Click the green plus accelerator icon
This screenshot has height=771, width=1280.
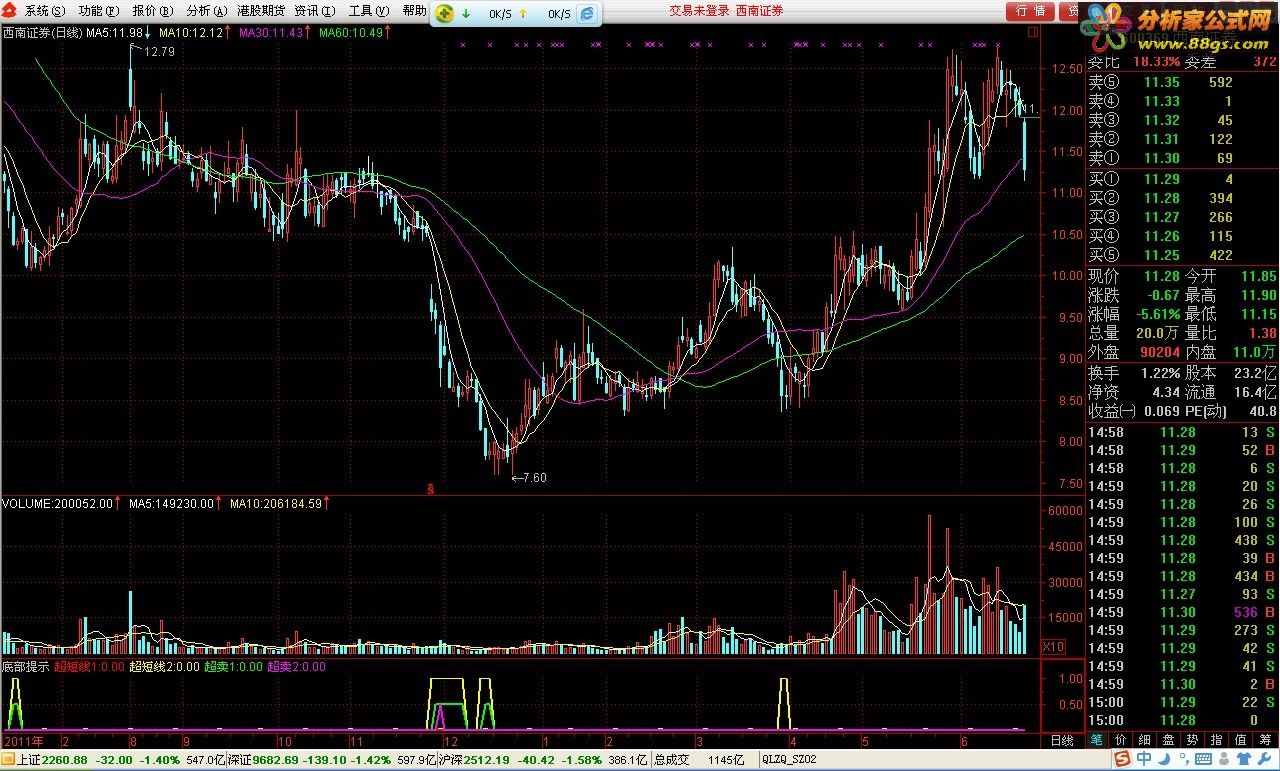tap(445, 14)
